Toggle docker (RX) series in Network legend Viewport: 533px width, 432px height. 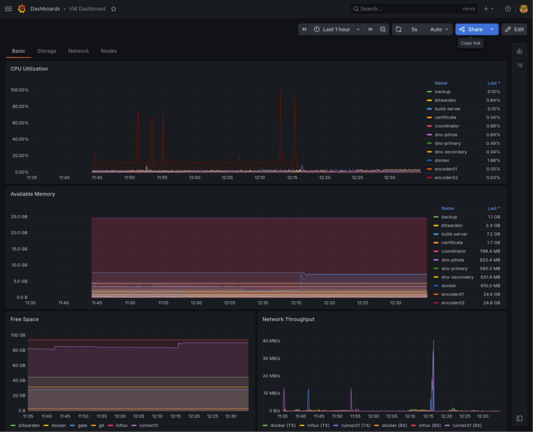(x=394, y=426)
